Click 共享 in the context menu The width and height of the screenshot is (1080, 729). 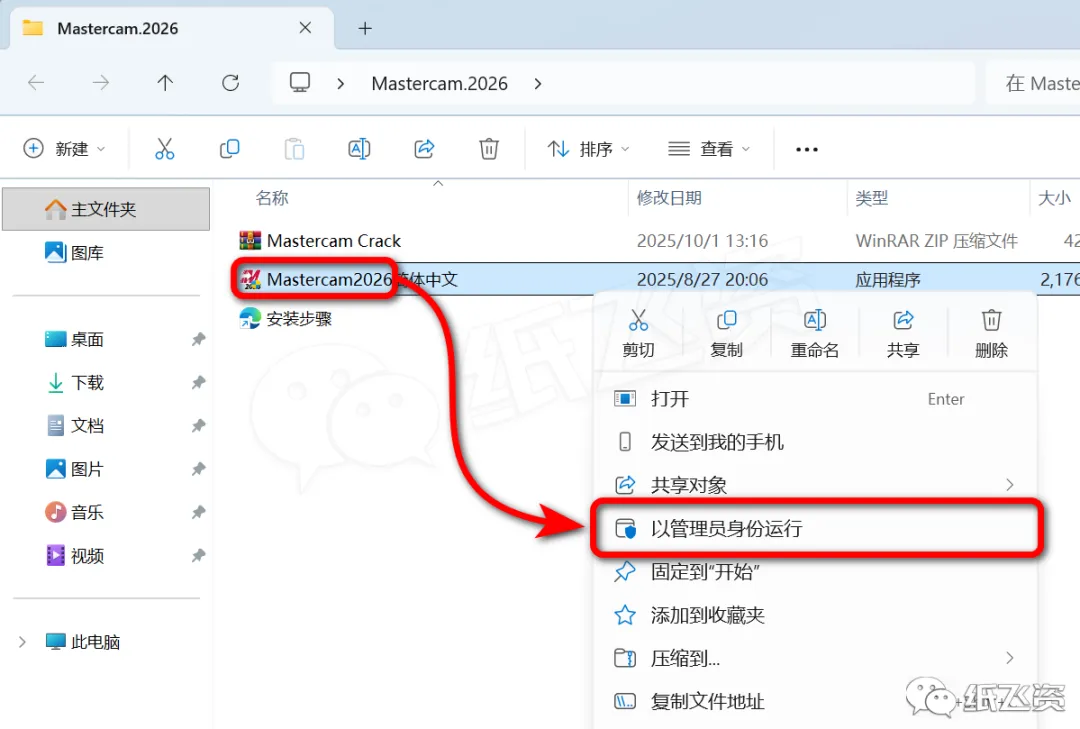(x=903, y=334)
